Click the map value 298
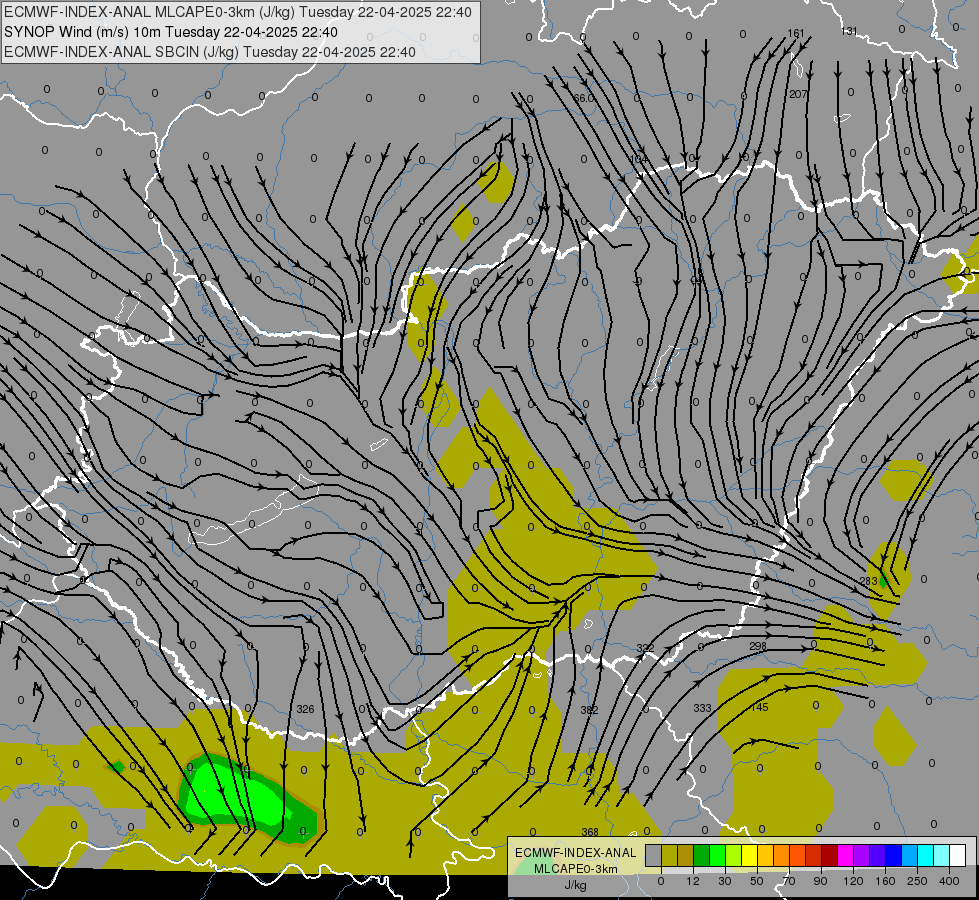This screenshot has width=979, height=900. coord(757,646)
